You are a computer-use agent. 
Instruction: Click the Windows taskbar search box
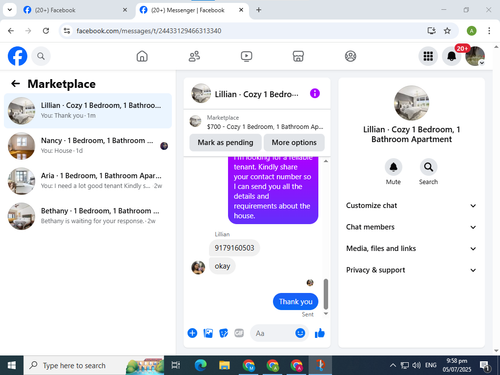94,365
